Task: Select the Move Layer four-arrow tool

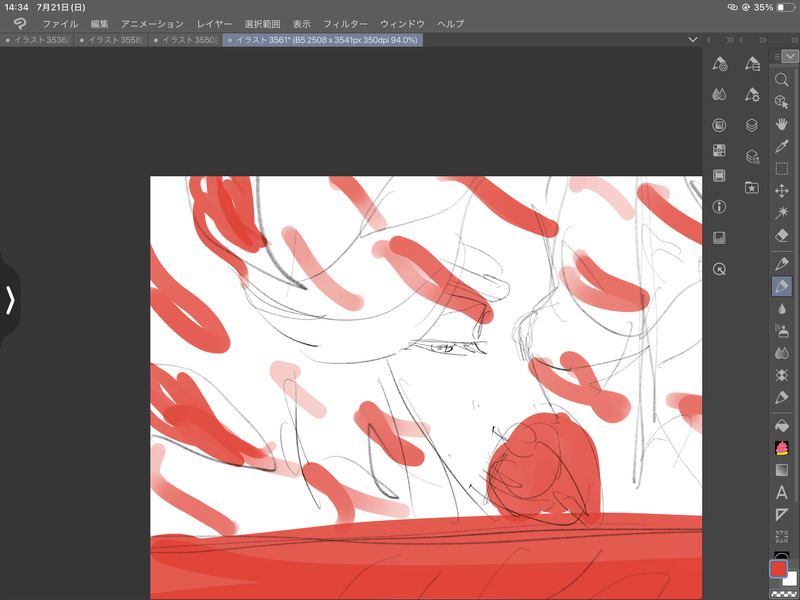Action: click(781, 191)
